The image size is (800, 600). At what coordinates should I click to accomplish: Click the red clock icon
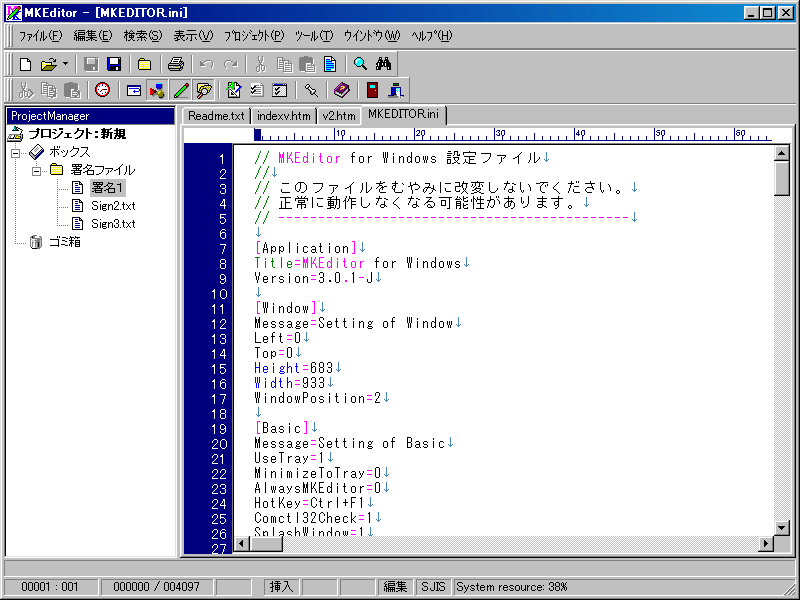(103, 91)
